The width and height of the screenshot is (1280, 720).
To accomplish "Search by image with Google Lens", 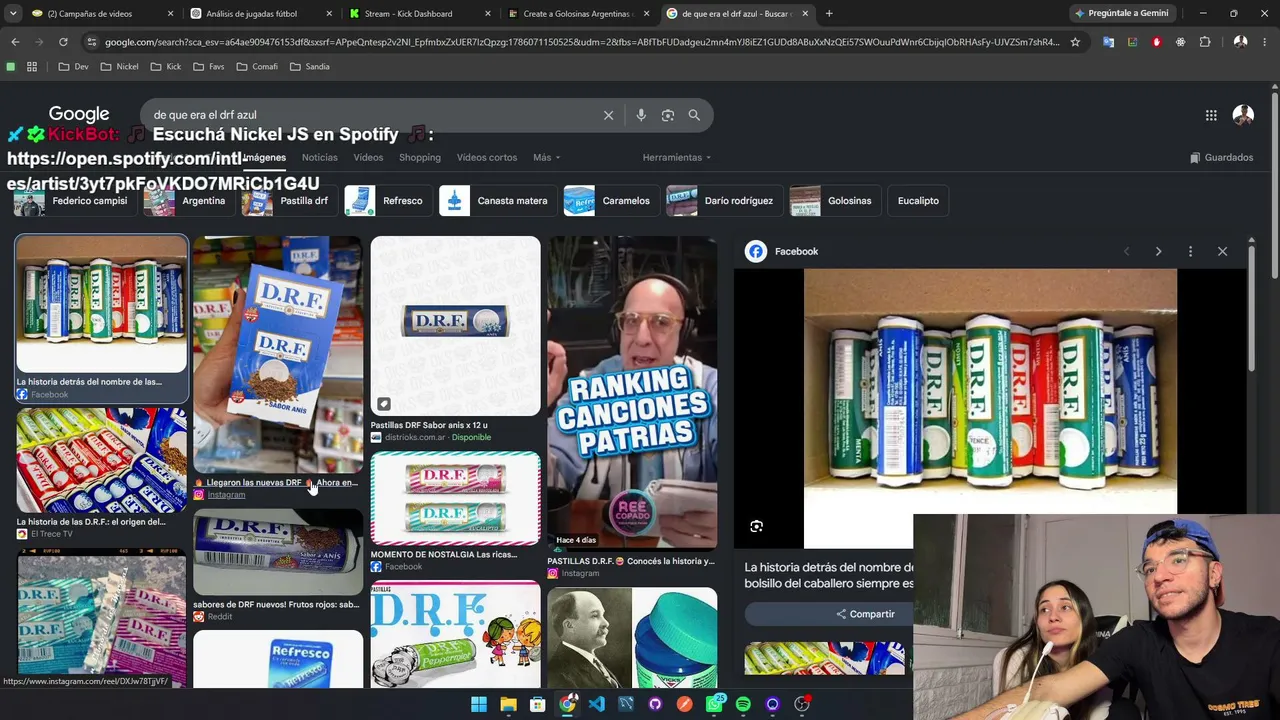I will point(668,115).
